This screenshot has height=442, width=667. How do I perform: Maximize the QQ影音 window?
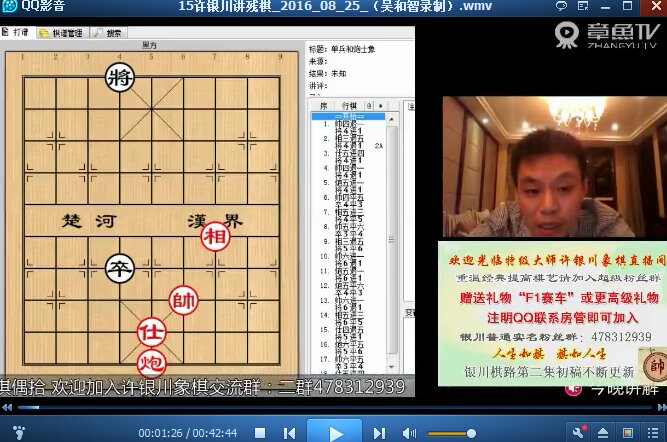point(627,6)
